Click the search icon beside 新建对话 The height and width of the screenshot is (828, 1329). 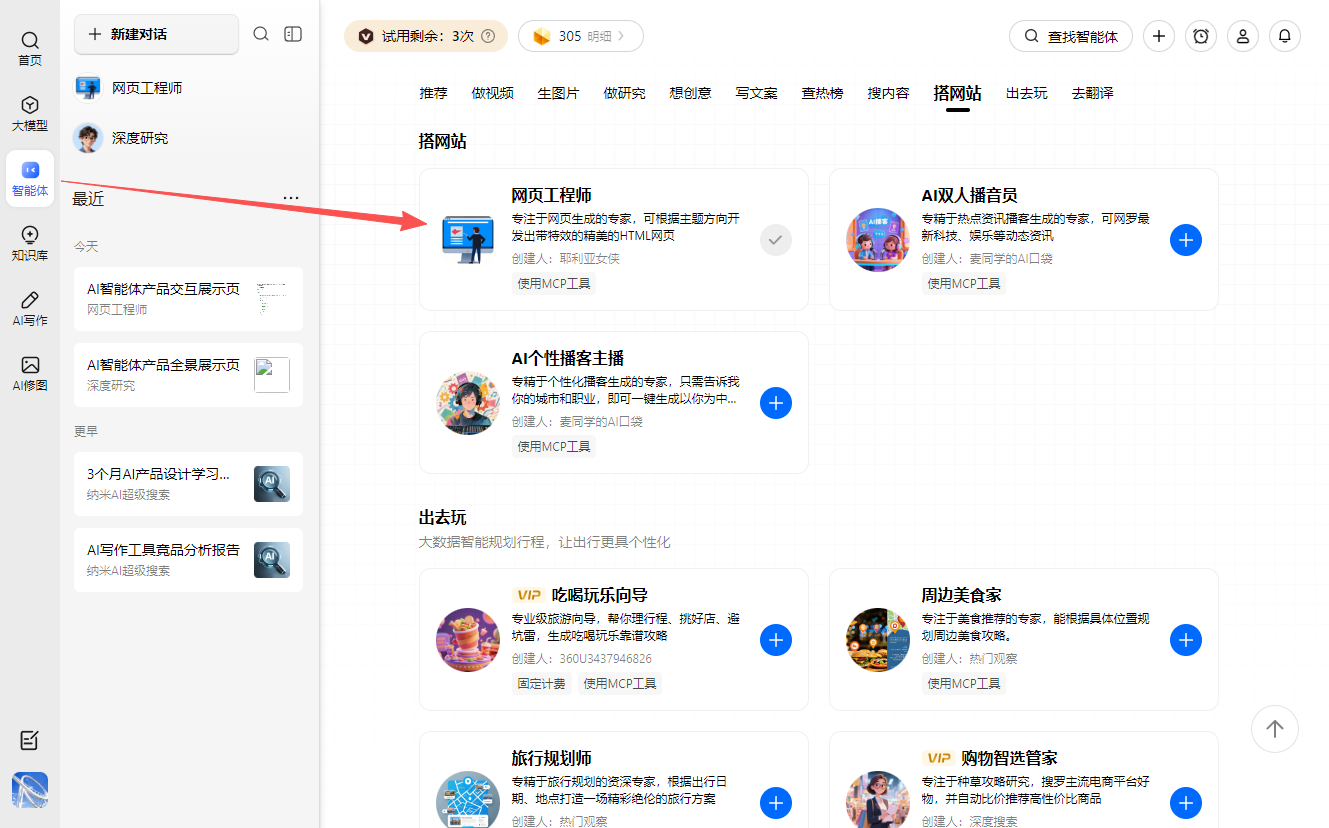(261, 34)
